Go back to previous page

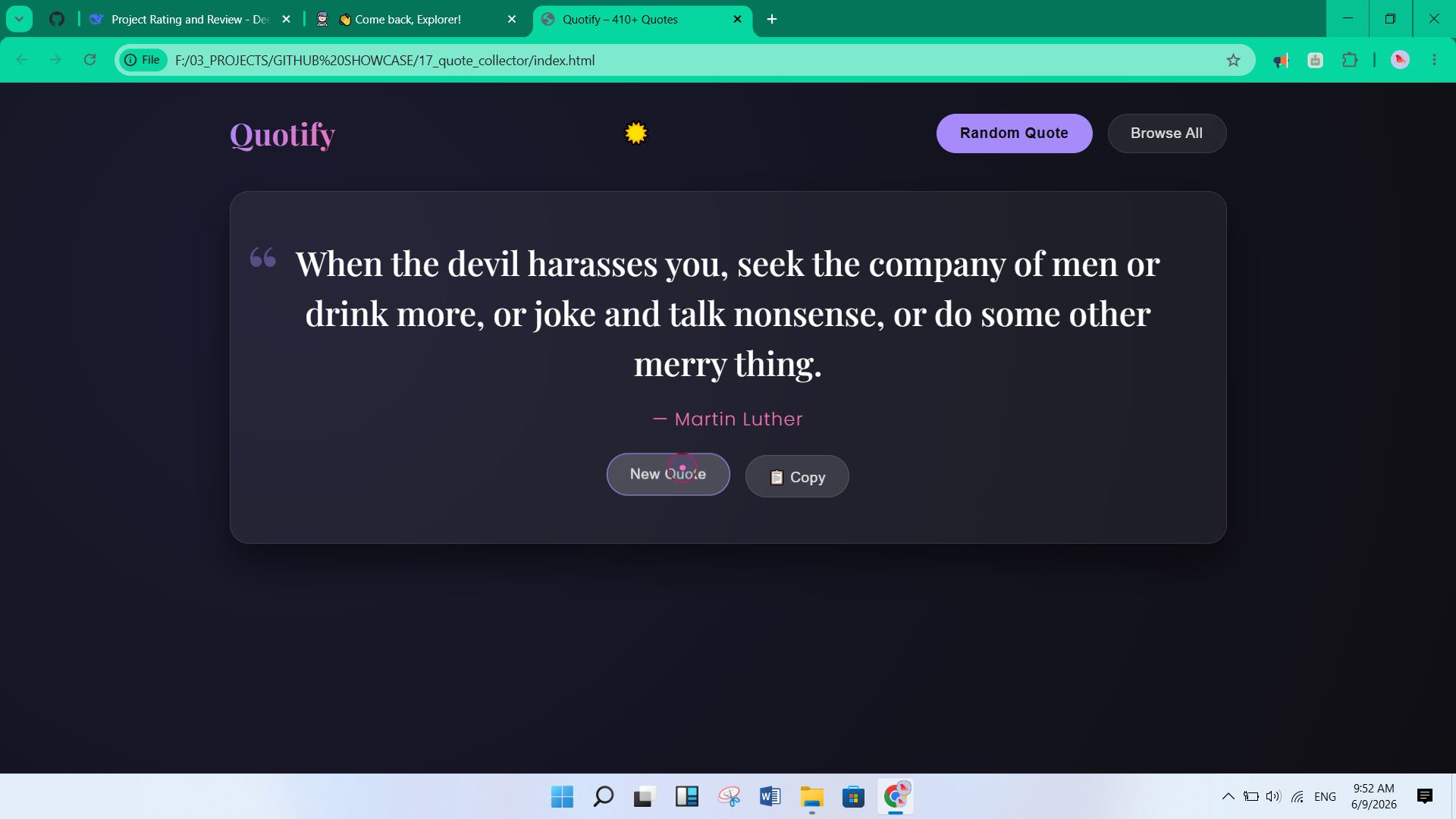coord(22,60)
